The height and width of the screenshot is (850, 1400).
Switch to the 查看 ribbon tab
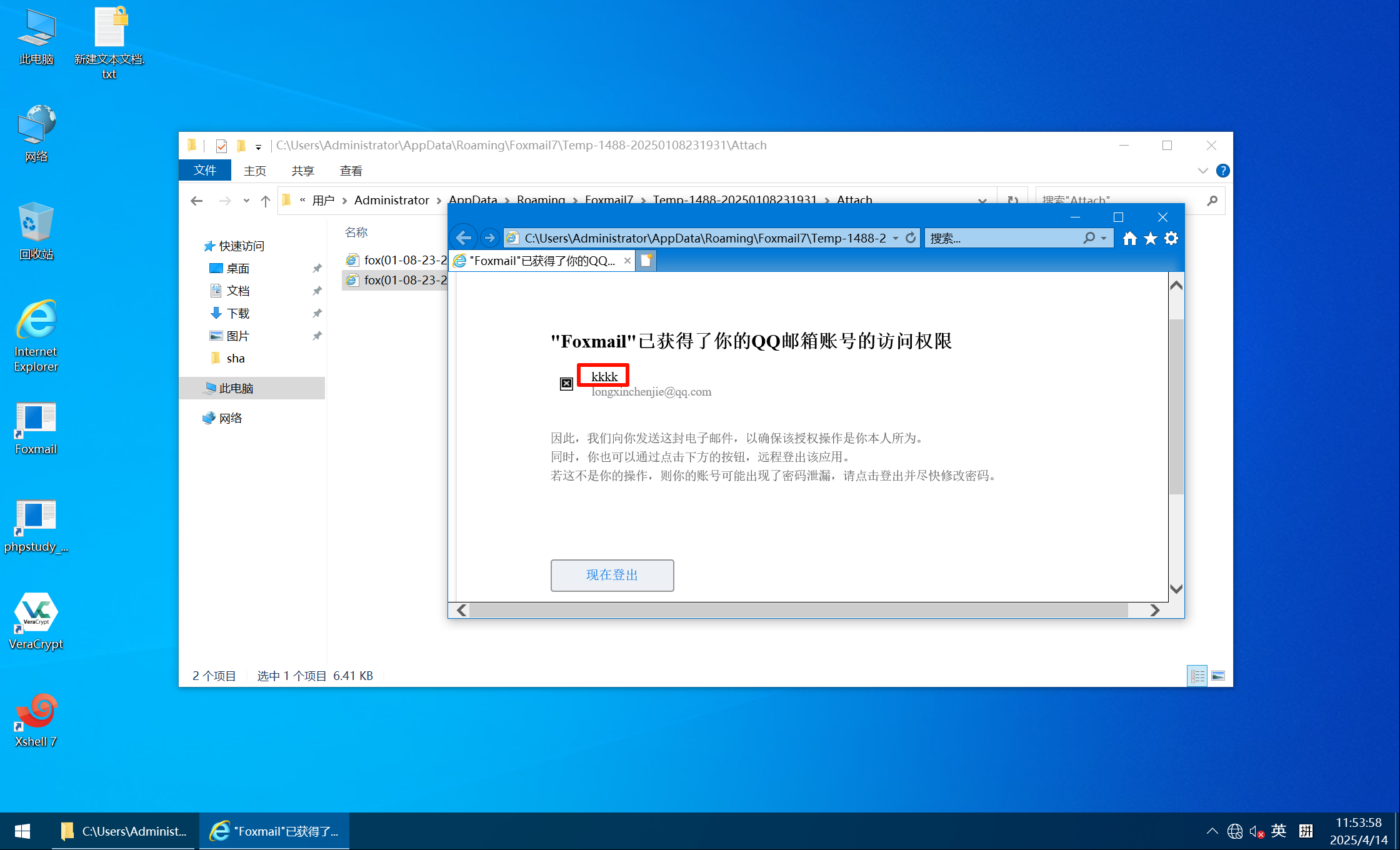coord(351,171)
